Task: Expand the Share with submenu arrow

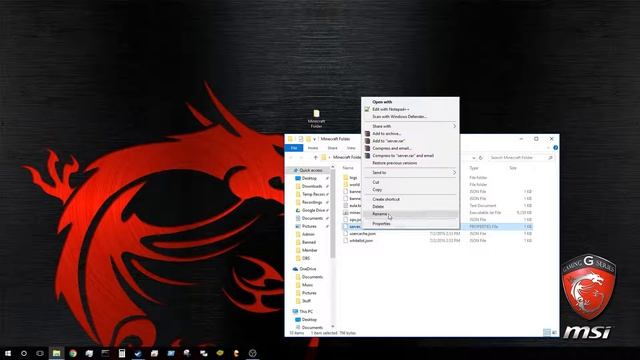Action: [x=454, y=126]
